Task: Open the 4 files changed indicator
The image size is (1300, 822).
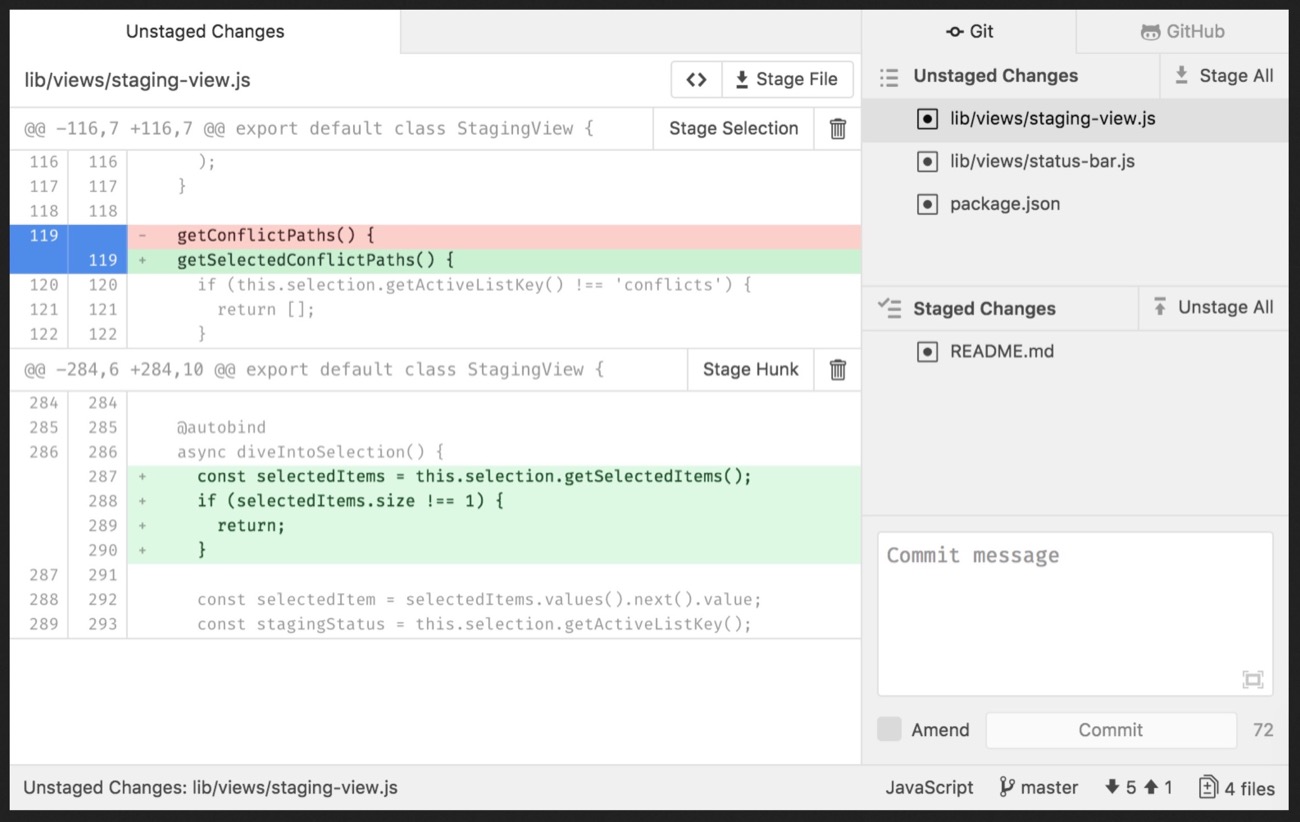Action: tap(1236, 788)
